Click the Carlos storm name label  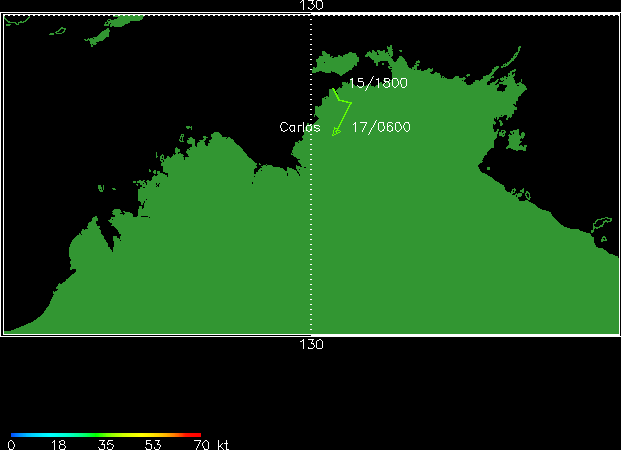[x=300, y=127]
